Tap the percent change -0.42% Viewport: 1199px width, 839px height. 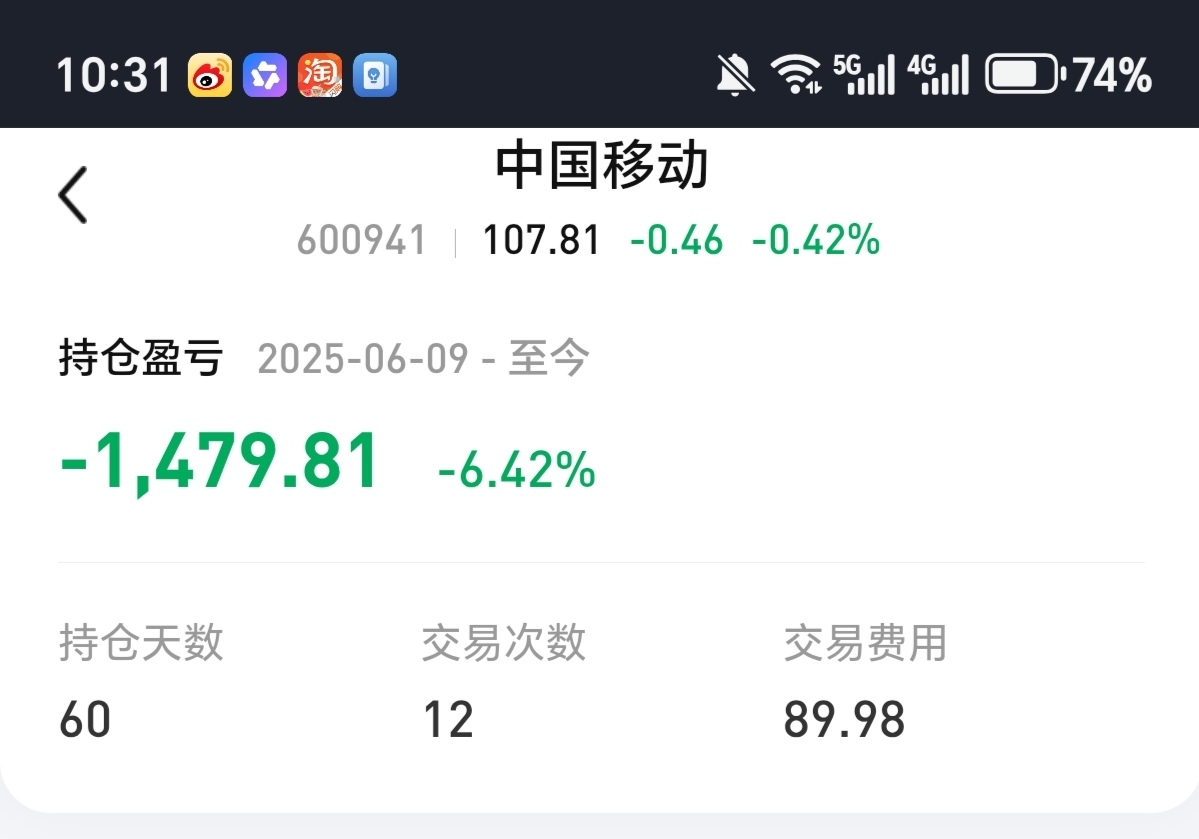pyautogui.click(x=816, y=240)
